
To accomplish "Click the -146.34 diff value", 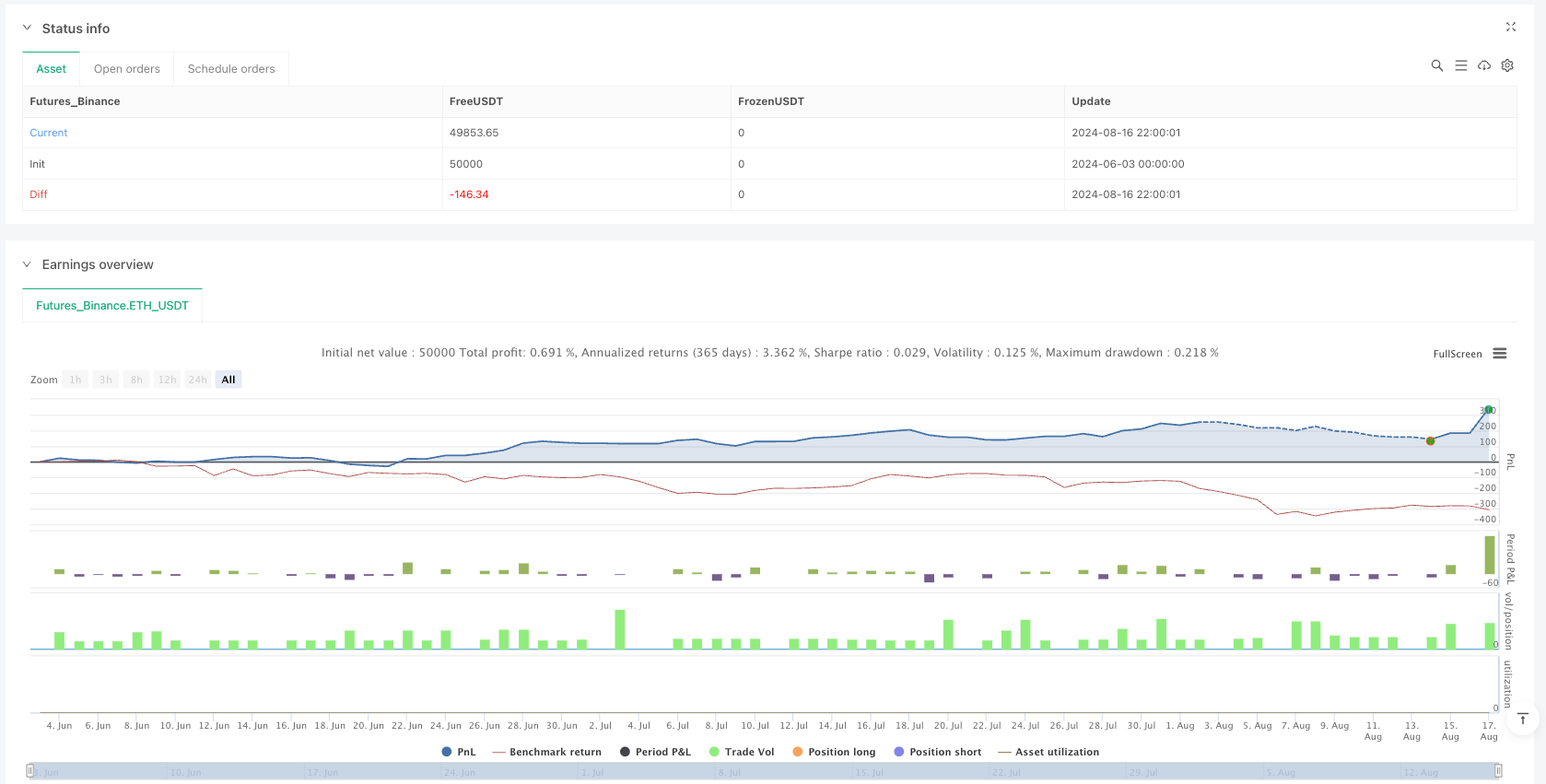I will coord(470,194).
